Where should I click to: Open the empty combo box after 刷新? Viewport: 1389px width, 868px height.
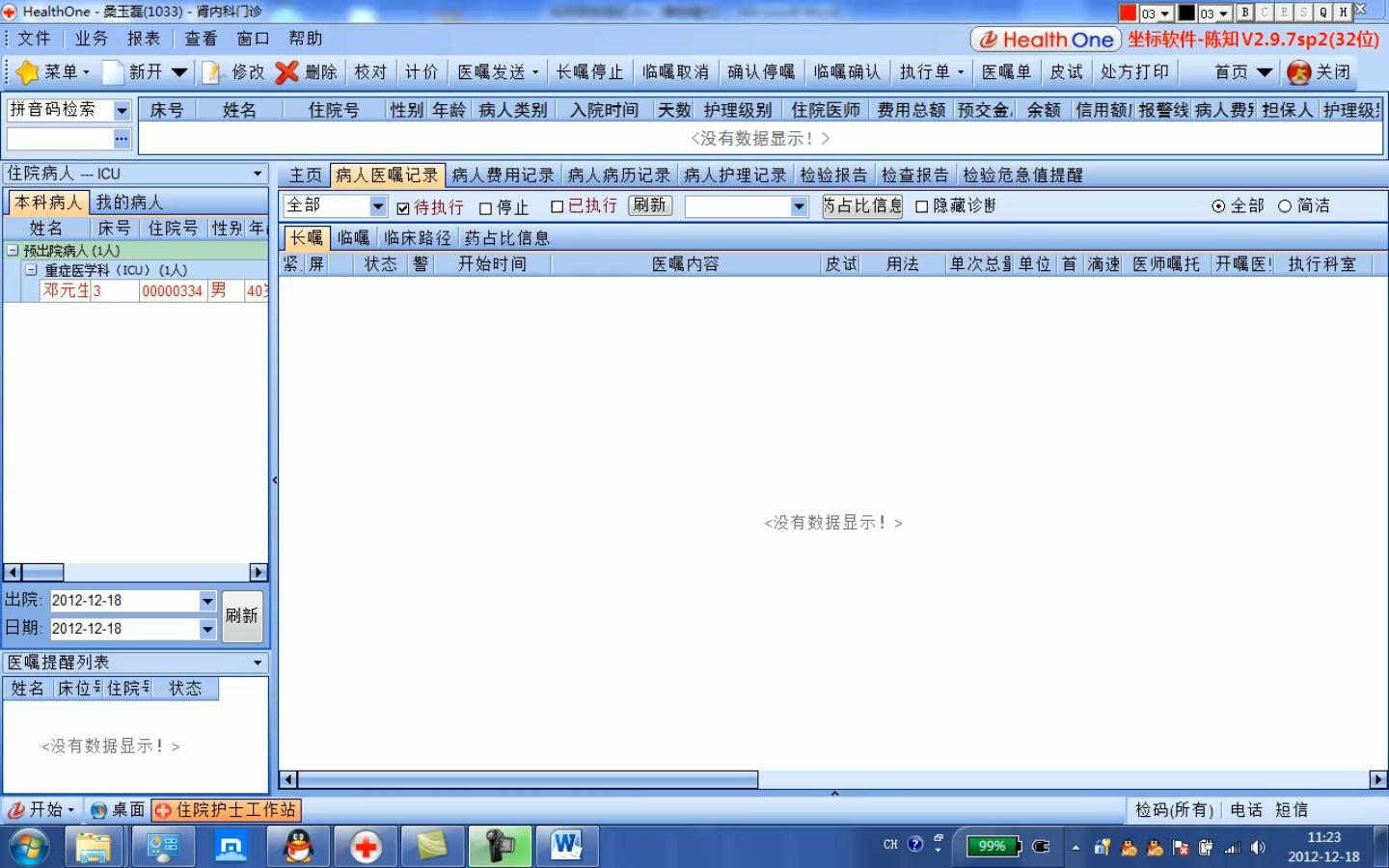pos(799,206)
